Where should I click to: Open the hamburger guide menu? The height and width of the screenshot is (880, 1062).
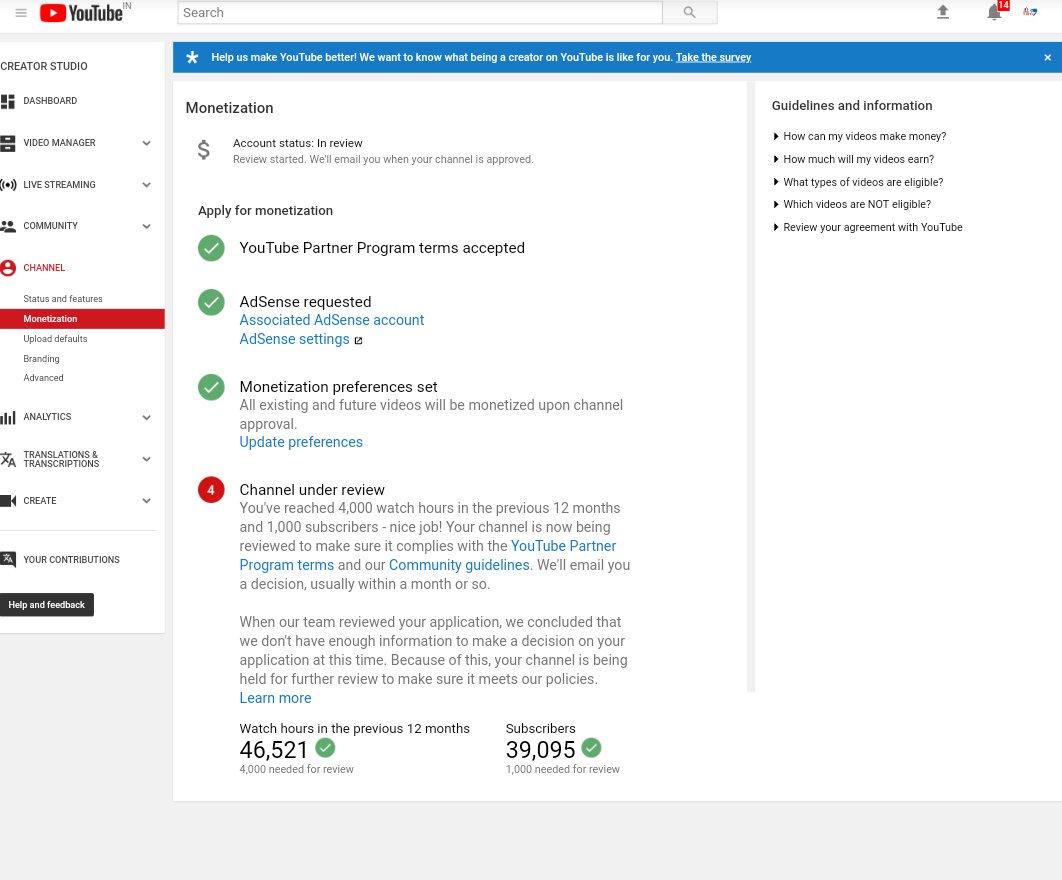(x=21, y=13)
